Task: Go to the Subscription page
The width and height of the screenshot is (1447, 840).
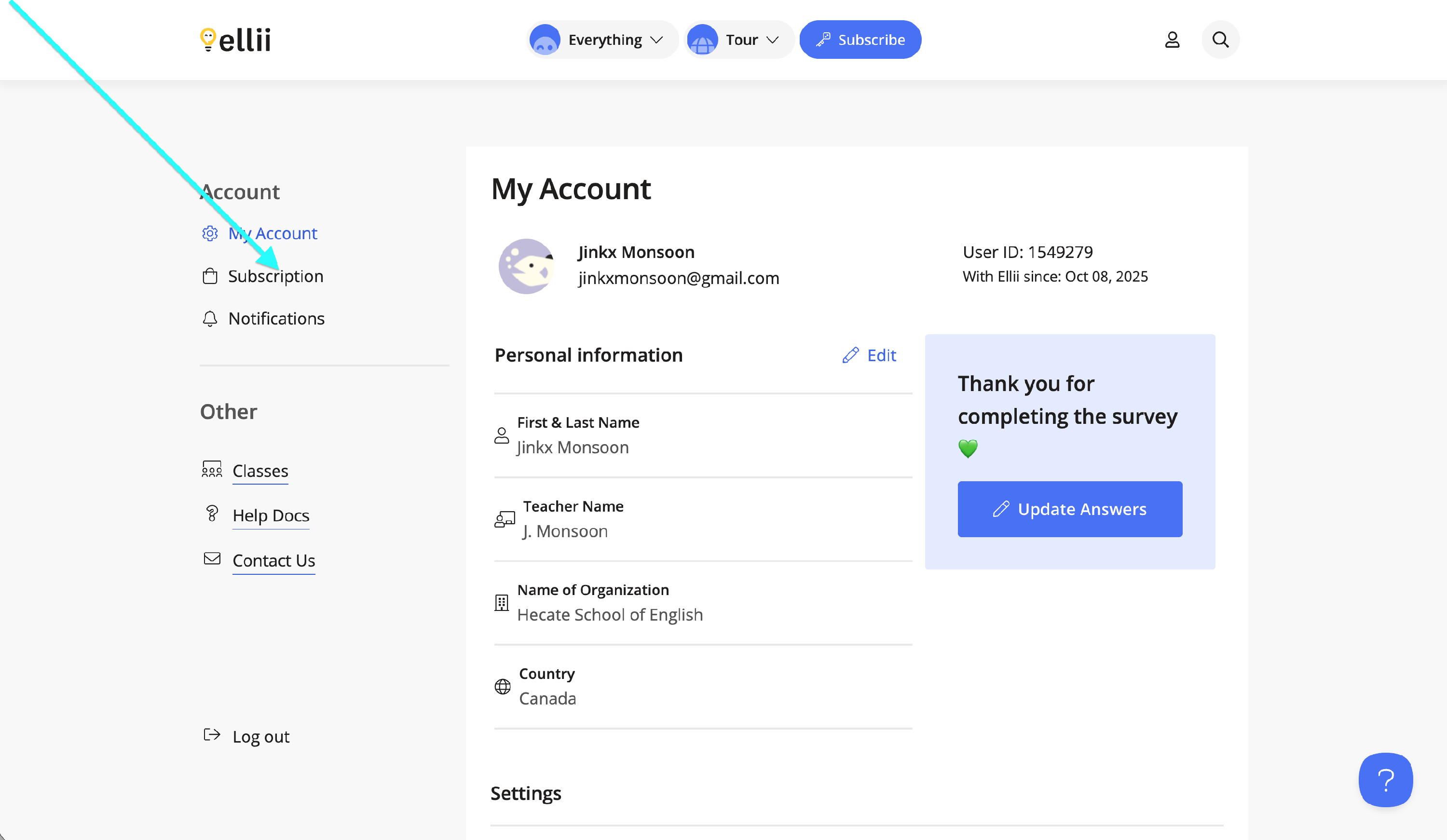Action: point(275,276)
